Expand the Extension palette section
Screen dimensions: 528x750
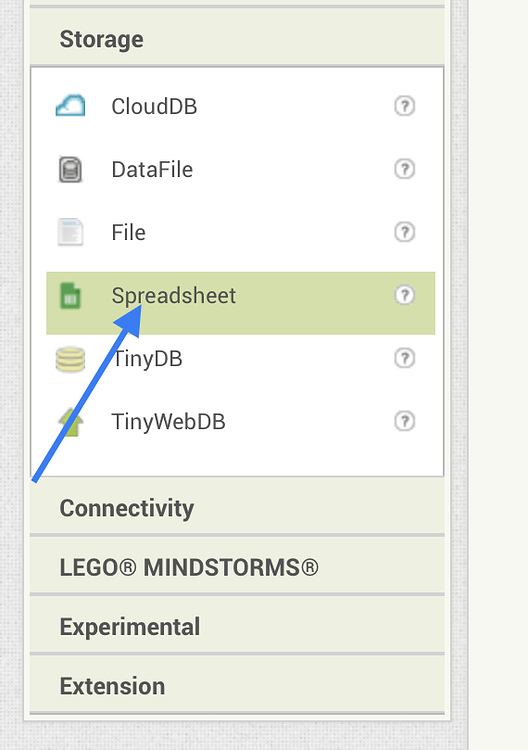[237, 685]
